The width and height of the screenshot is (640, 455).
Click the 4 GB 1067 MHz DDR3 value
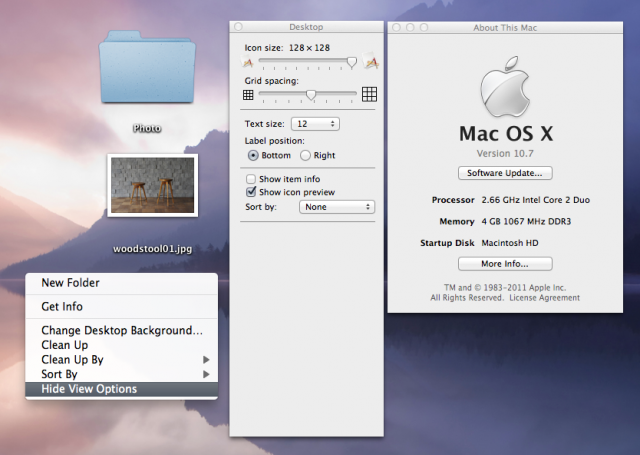(x=526, y=222)
